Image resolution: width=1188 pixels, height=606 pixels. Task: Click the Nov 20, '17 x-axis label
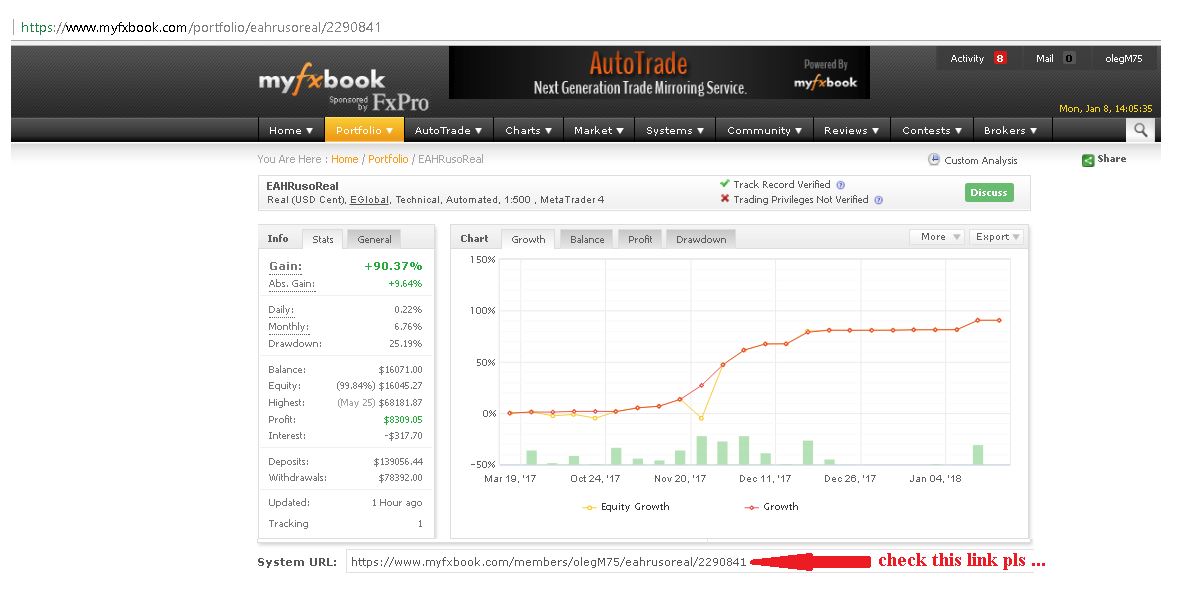tap(680, 479)
